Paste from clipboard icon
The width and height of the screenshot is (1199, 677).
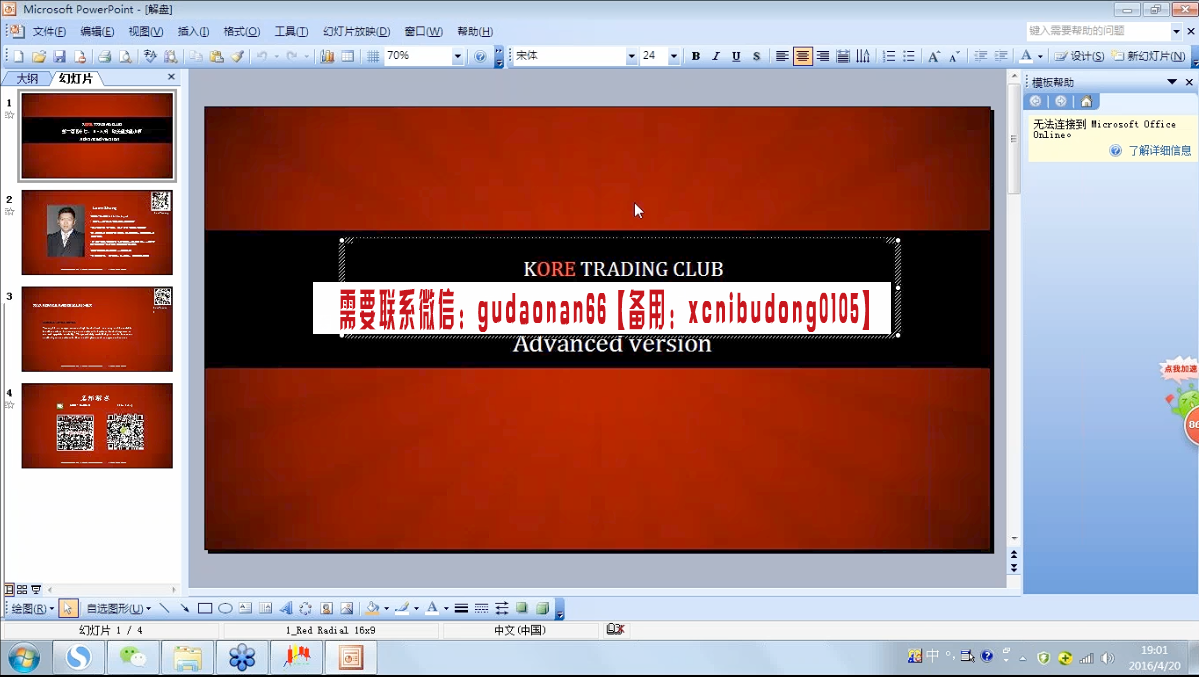point(217,56)
